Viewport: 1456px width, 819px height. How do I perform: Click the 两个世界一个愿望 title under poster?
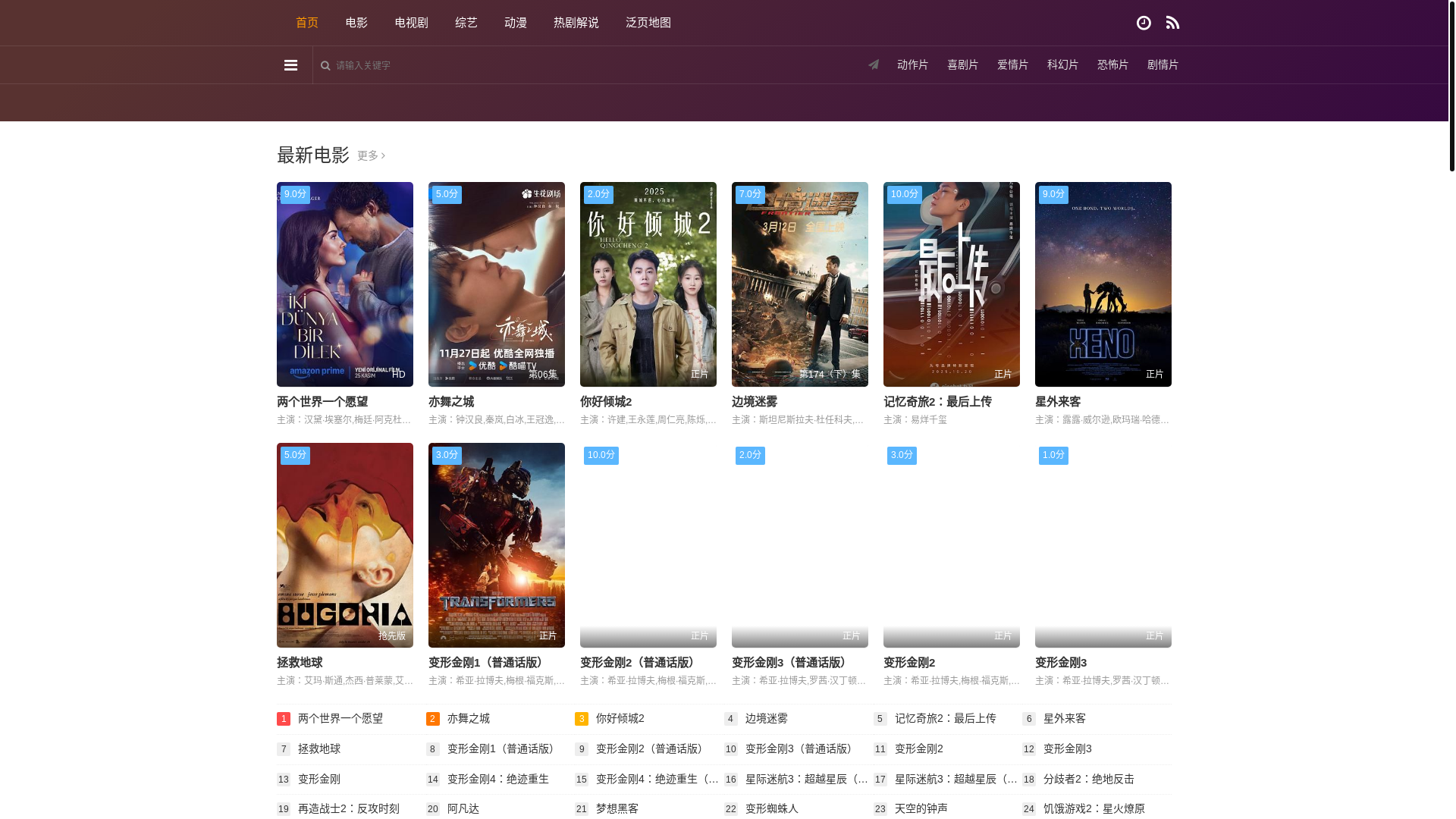322,402
